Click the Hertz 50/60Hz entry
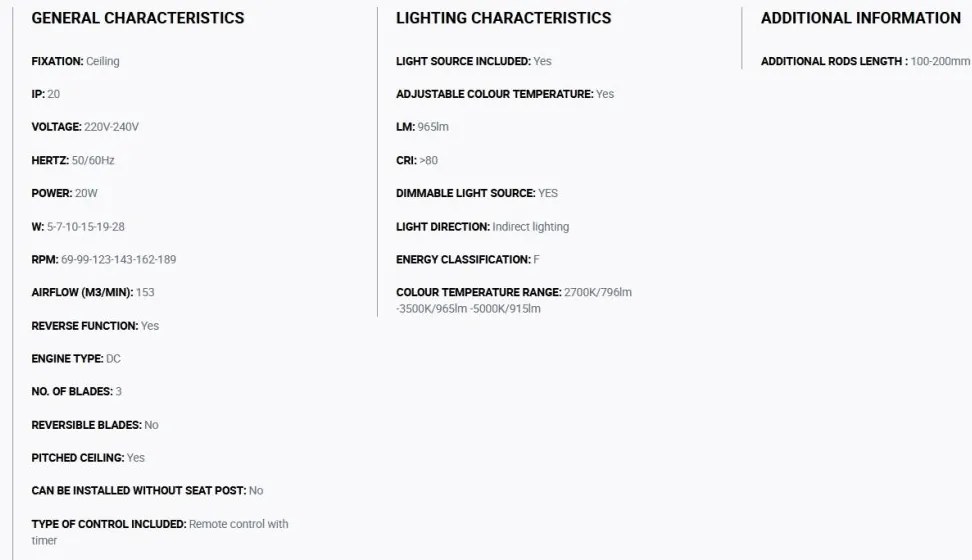Image resolution: width=972 pixels, height=560 pixels. point(73,161)
